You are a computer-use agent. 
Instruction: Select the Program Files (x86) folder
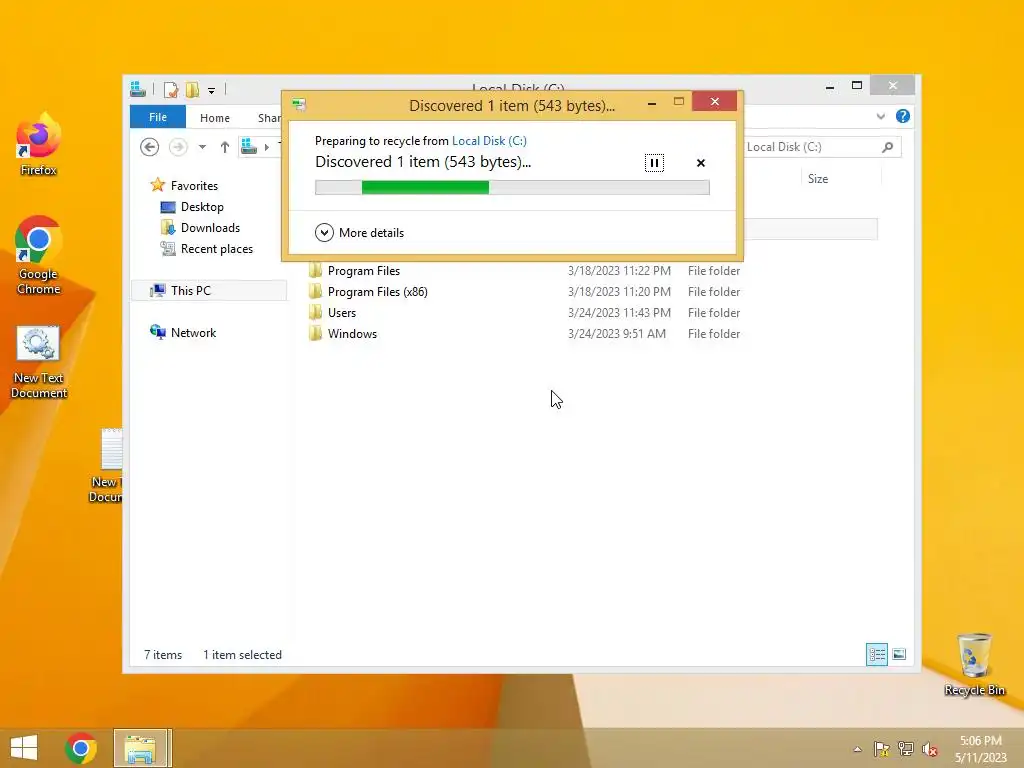tap(377, 291)
